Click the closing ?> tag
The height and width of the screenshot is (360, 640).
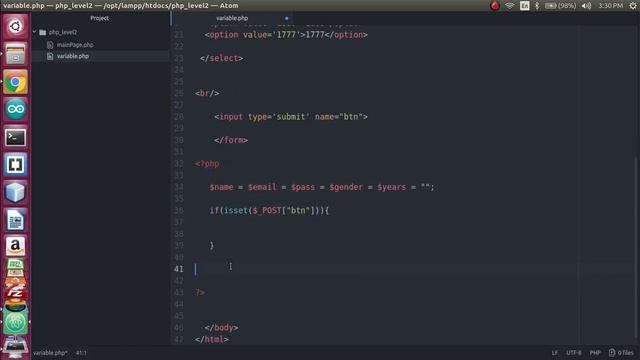tap(200, 293)
